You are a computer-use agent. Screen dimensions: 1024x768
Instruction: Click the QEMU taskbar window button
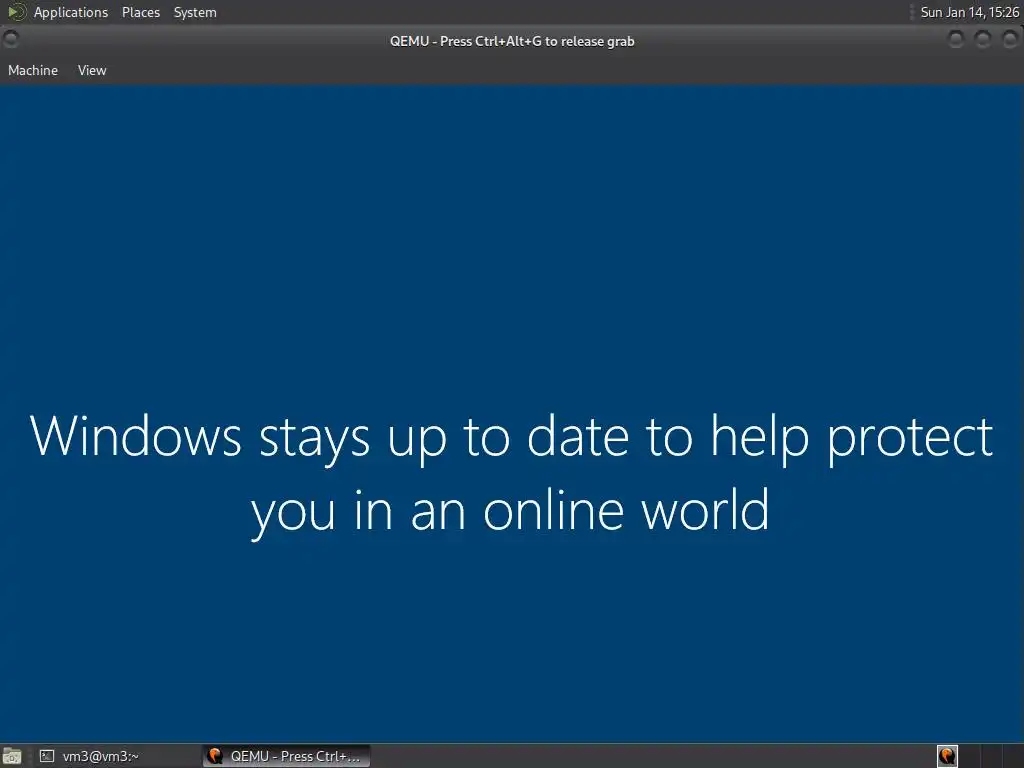point(286,756)
